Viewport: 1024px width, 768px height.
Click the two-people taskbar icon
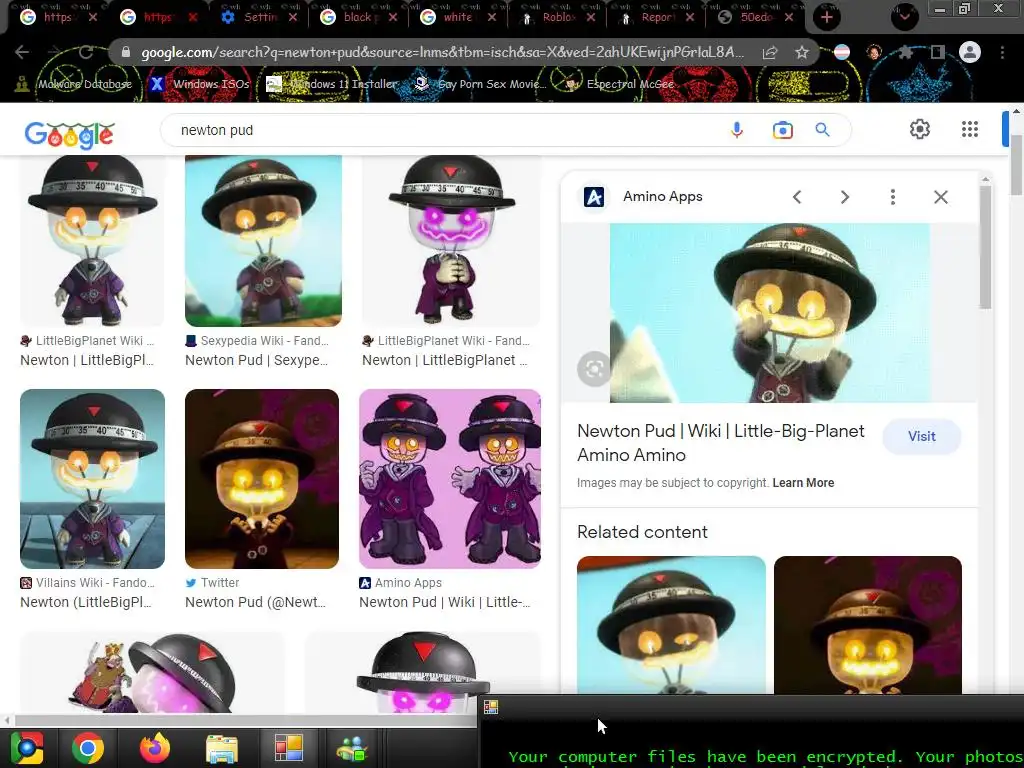353,748
